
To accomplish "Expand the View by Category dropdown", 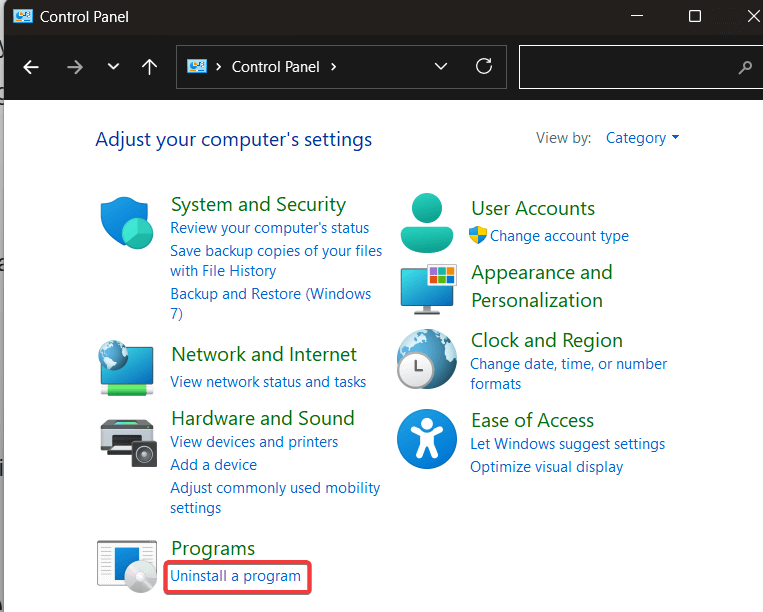I will 642,138.
